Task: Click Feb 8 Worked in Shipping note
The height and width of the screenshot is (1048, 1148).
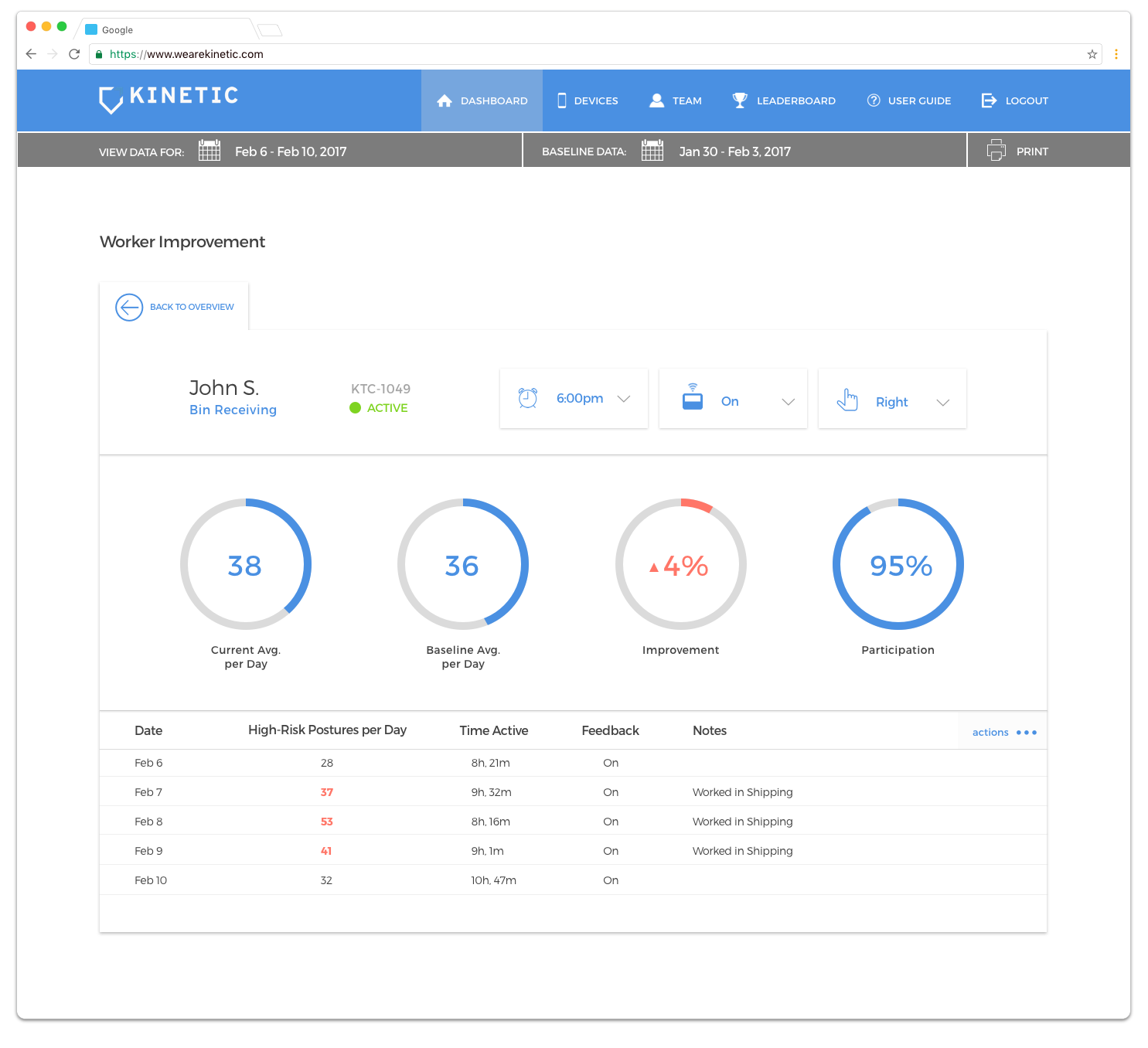Action: 743,822
